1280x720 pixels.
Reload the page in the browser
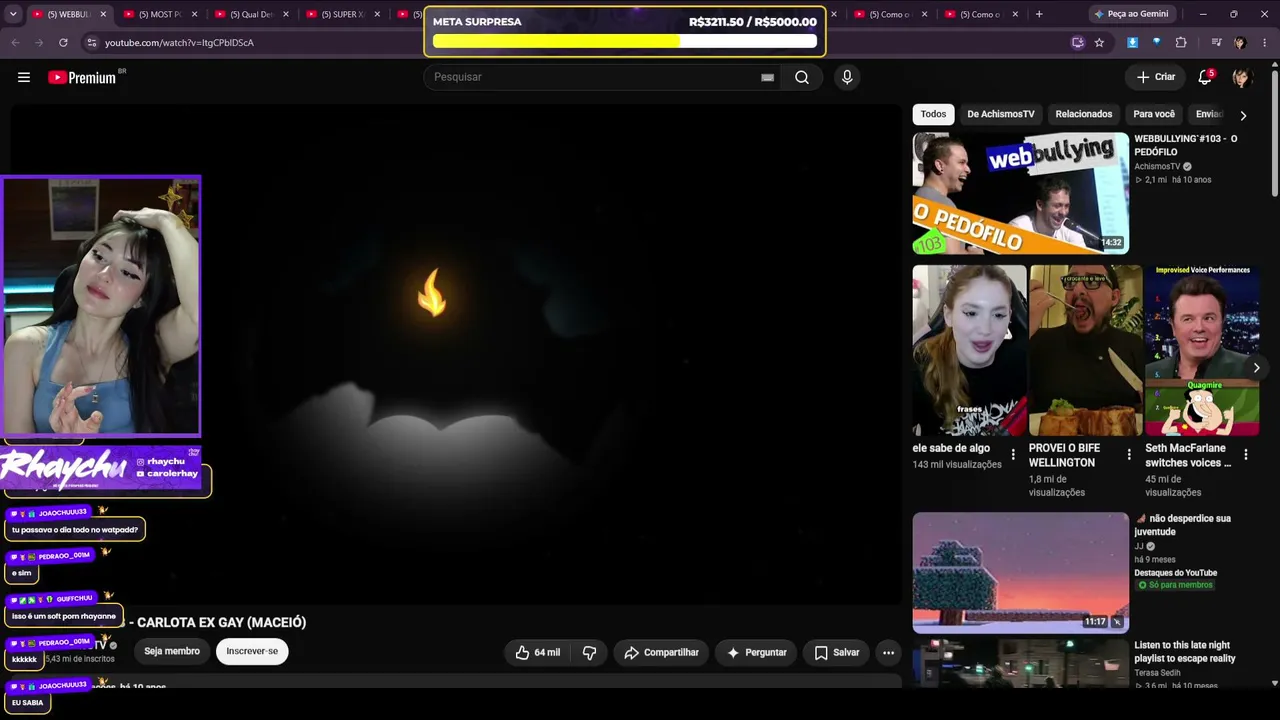point(63,43)
